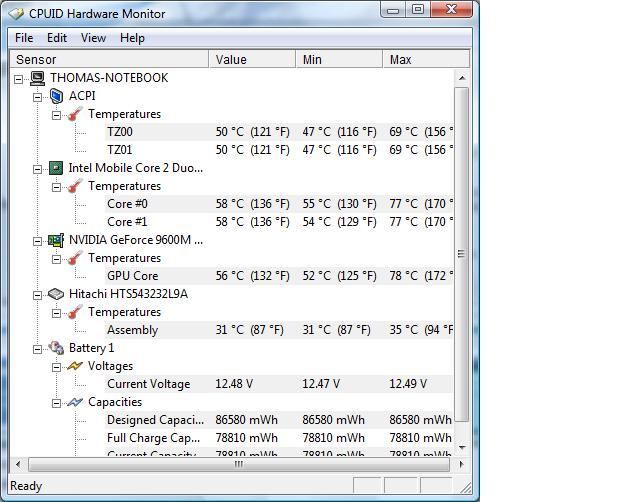
Task: Select the Current Voltage row
Action: pyautogui.click(x=278, y=384)
